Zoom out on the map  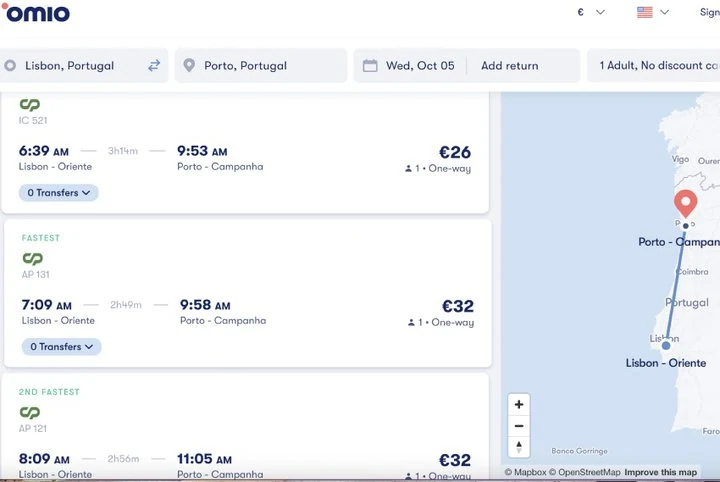point(518,426)
